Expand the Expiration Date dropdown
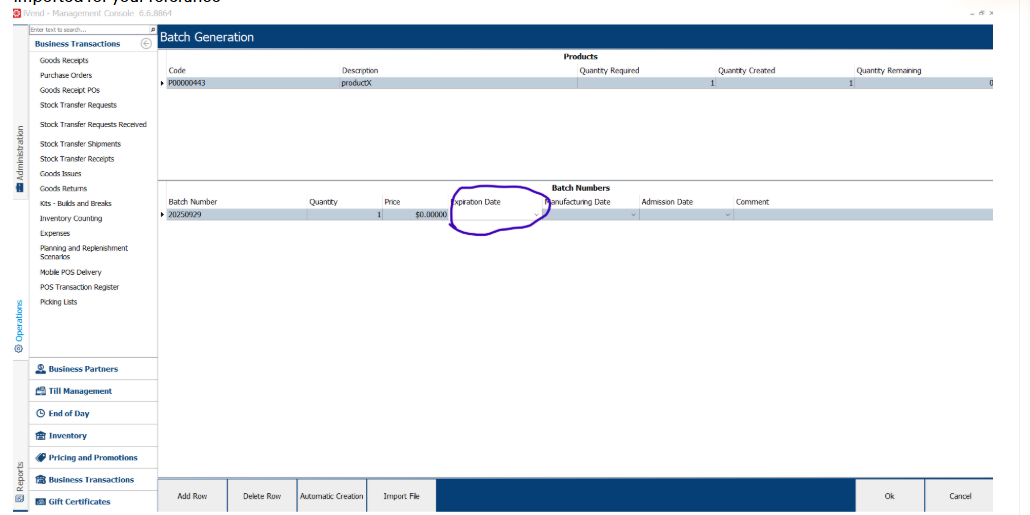The width and height of the screenshot is (1030, 515). [536, 215]
